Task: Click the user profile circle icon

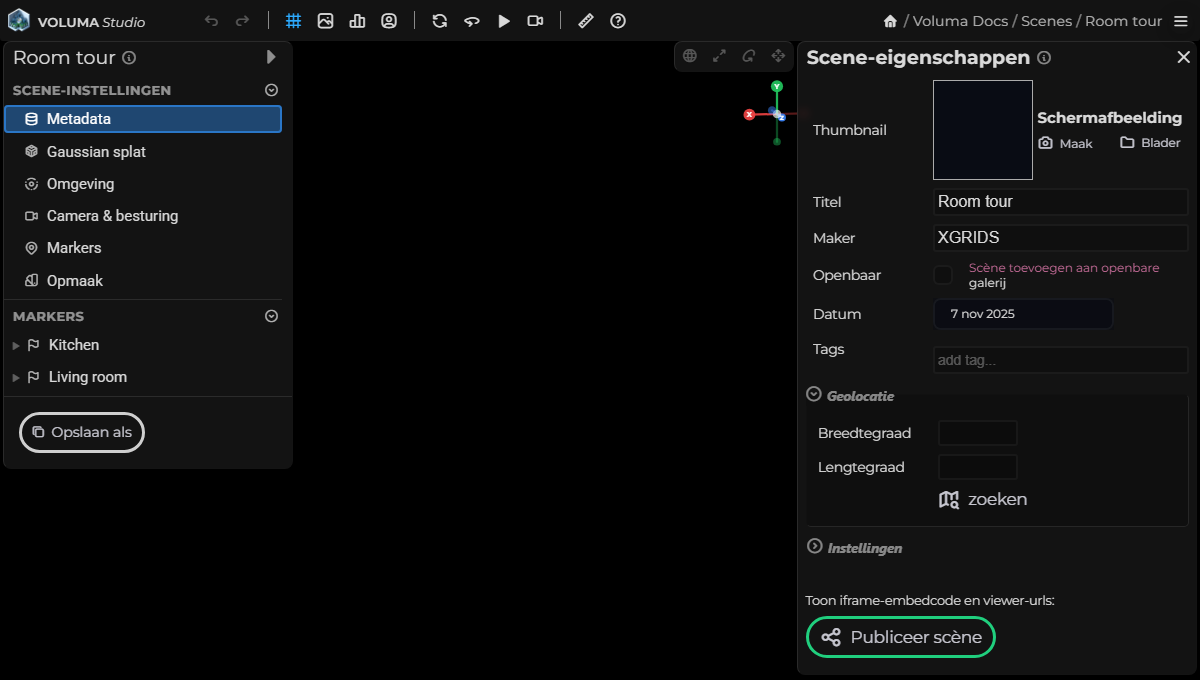Action: click(389, 21)
